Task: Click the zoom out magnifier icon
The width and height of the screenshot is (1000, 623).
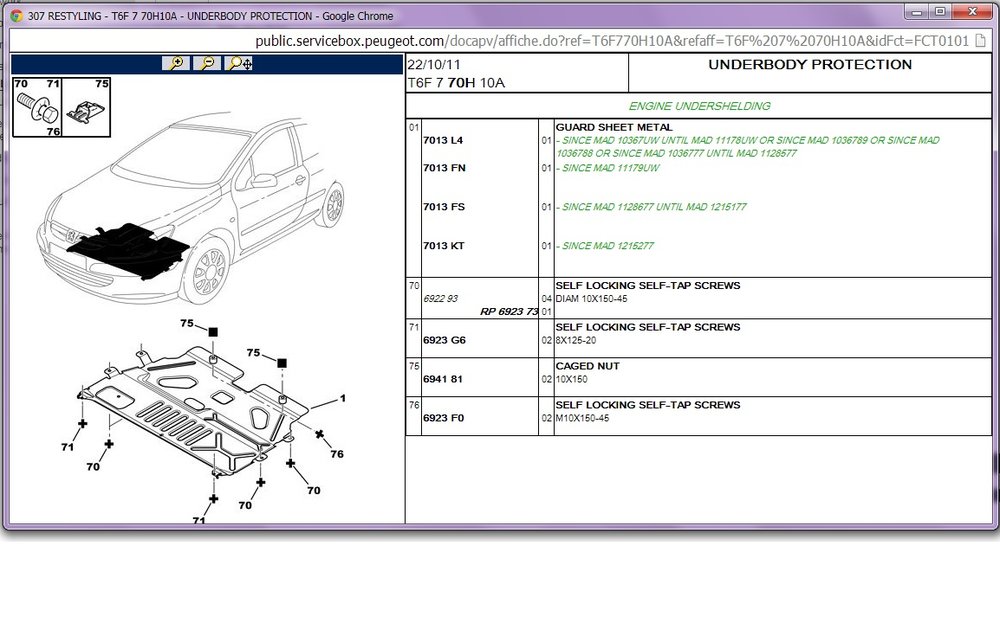Action: 207,63
